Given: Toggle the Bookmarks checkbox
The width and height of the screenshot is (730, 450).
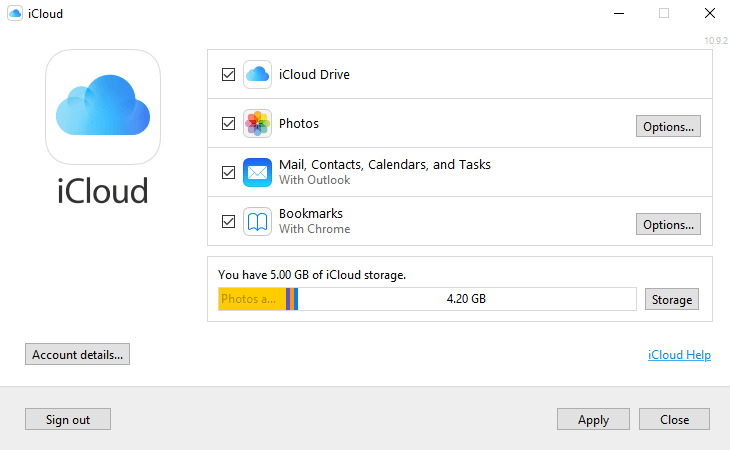Looking at the screenshot, I should coord(228,222).
